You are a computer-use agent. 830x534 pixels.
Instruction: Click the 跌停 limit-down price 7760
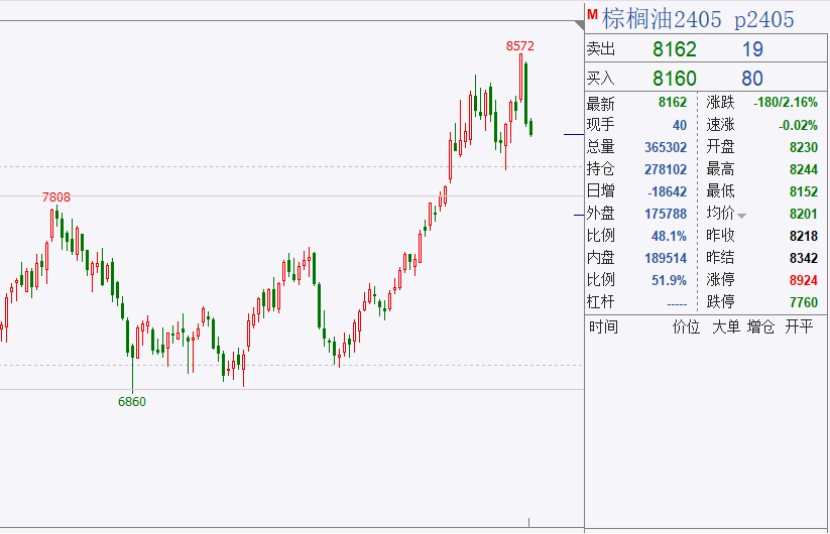point(802,303)
